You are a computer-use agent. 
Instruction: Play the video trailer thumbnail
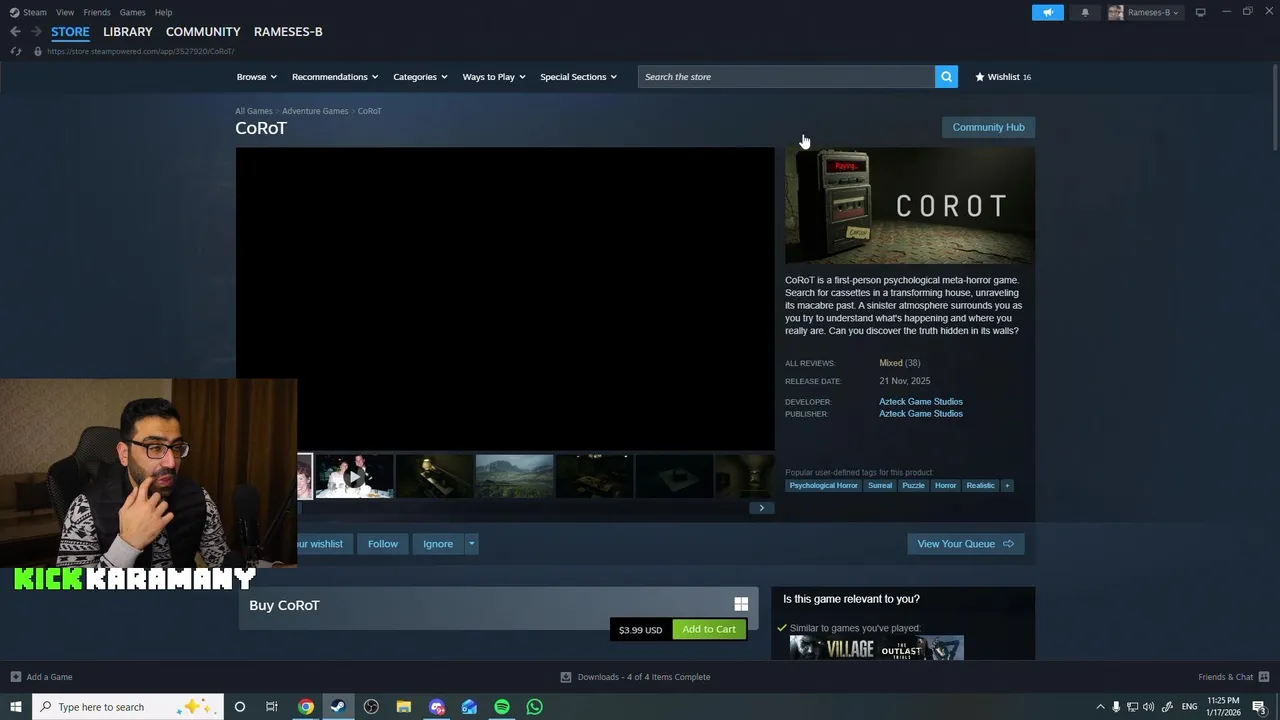pos(354,477)
